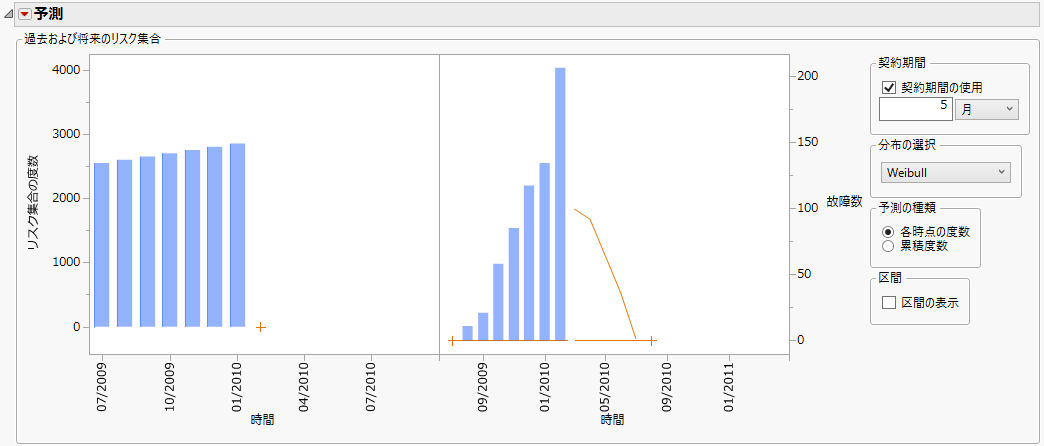Toggle the 契約期間の使用 checkbox
This screenshot has height=446, width=1044.
pos(888,87)
